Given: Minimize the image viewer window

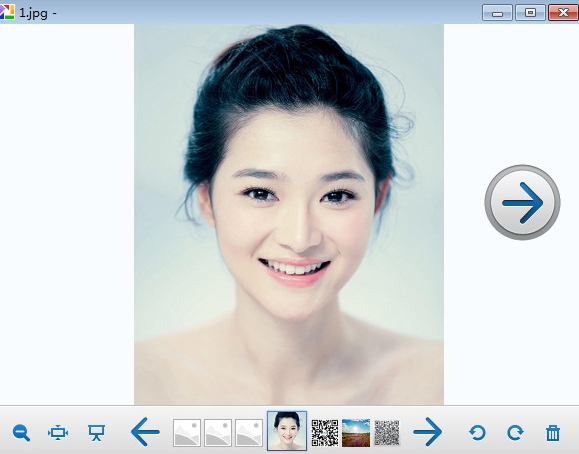Looking at the screenshot, I should pos(497,13).
